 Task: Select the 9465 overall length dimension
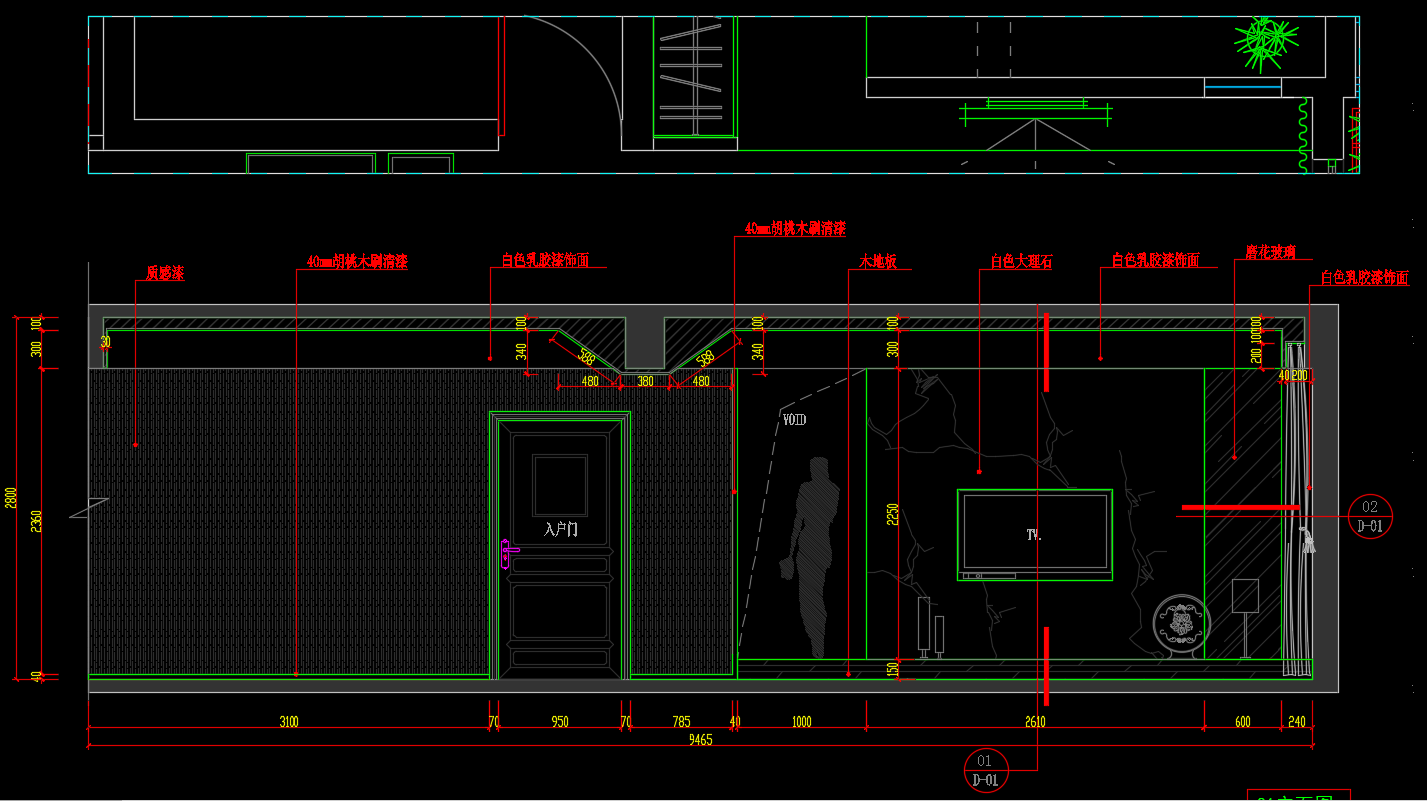(700, 740)
